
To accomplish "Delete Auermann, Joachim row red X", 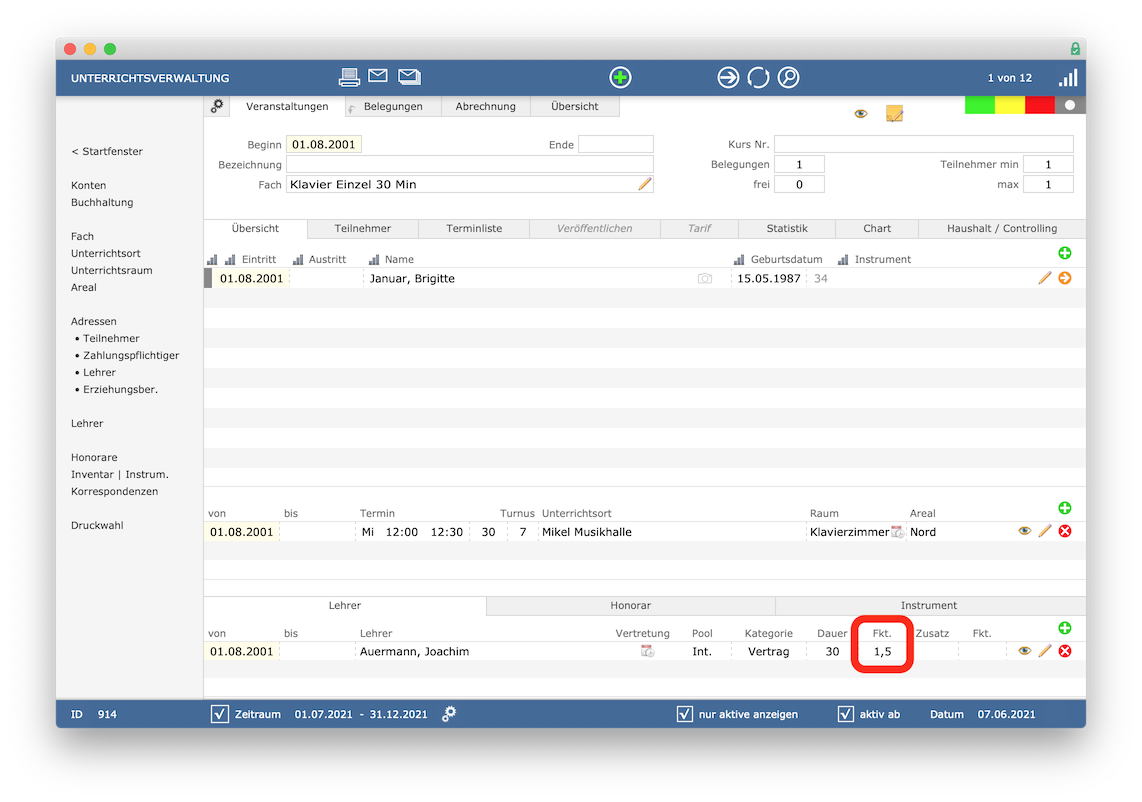I will click(1065, 650).
